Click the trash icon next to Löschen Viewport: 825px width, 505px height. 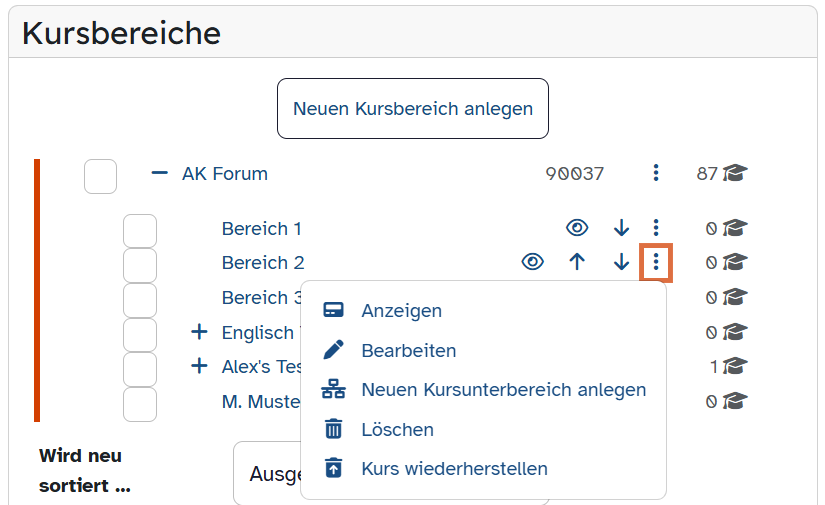pyautogui.click(x=334, y=430)
